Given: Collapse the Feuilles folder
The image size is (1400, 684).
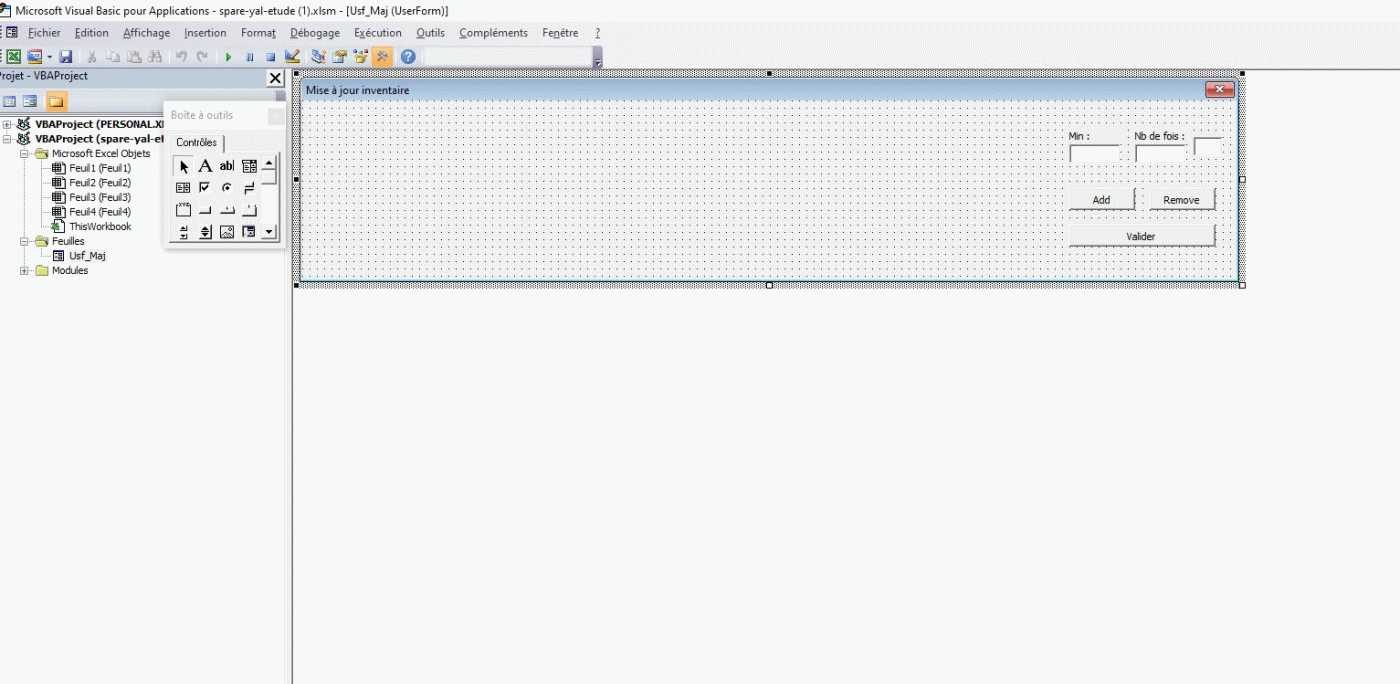Looking at the screenshot, I should pos(24,241).
